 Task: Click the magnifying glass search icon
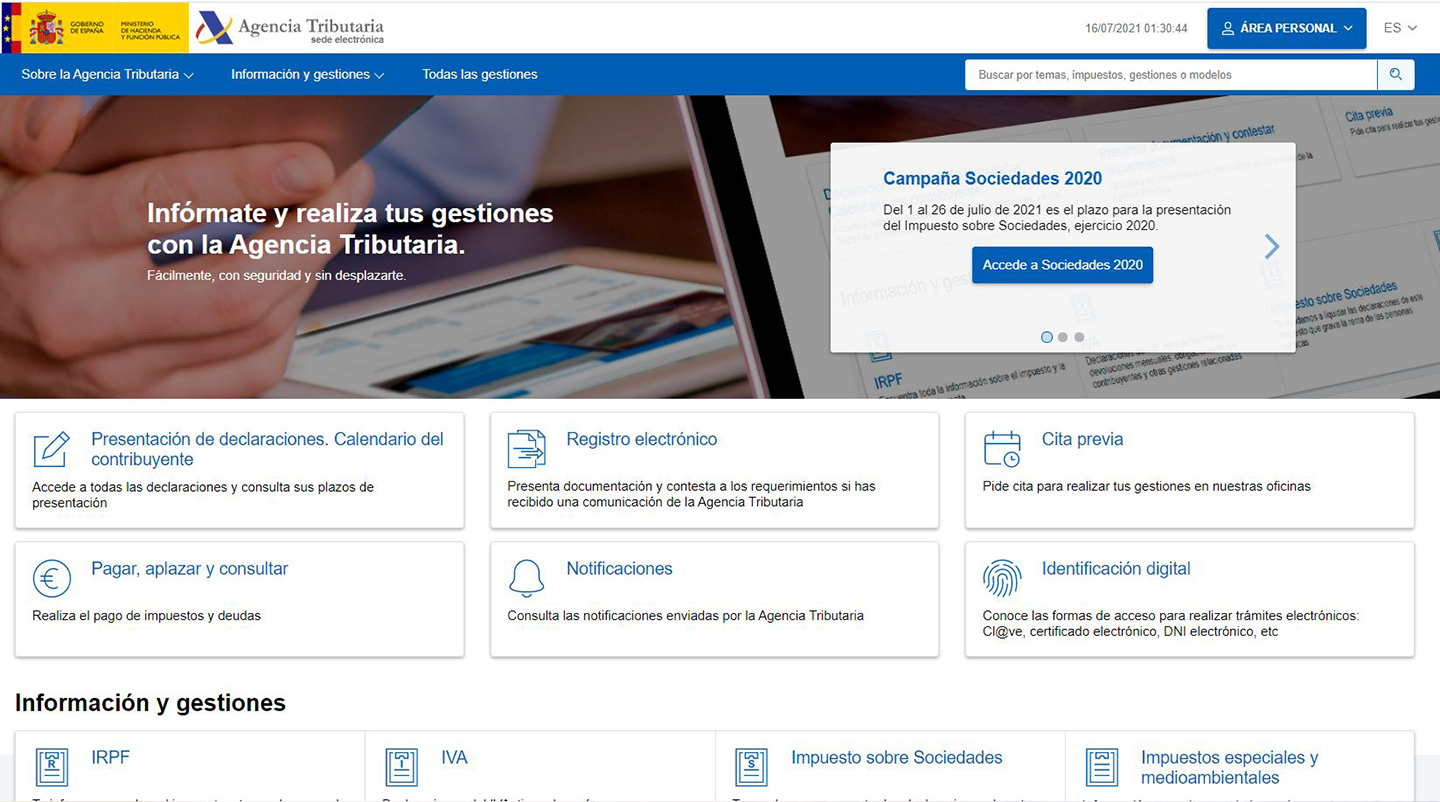click(1395, 75)
